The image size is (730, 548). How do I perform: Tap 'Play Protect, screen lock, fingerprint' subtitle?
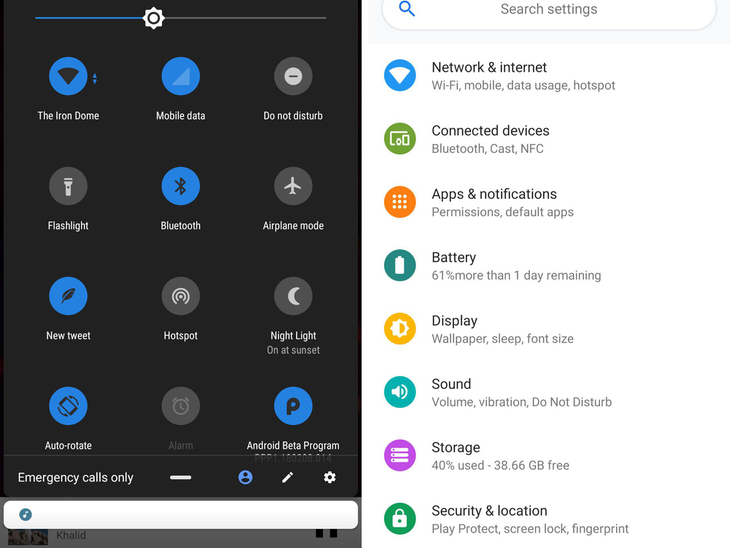(530, 529)
